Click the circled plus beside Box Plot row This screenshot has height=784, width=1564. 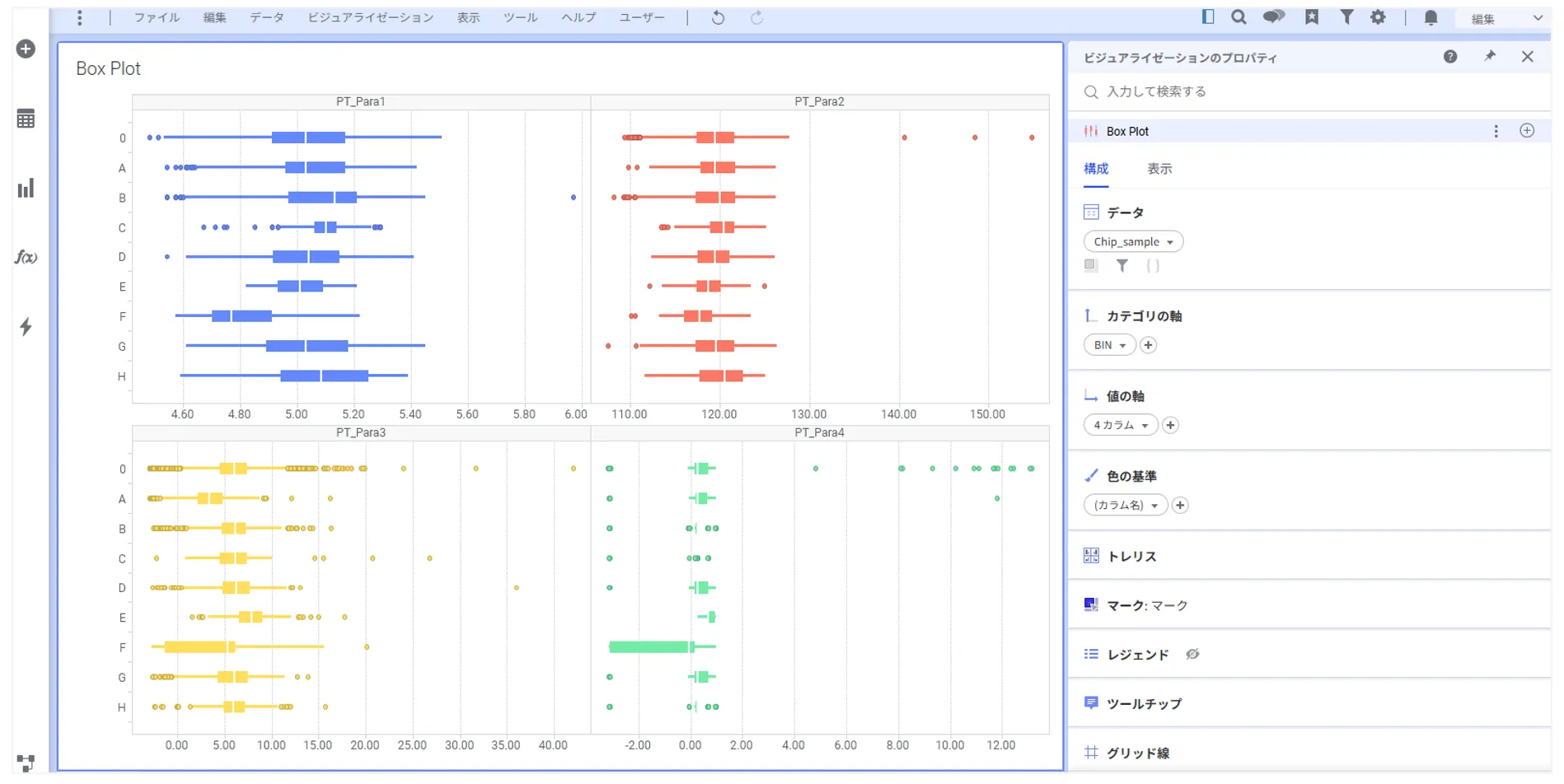[x=1527, y=131]
